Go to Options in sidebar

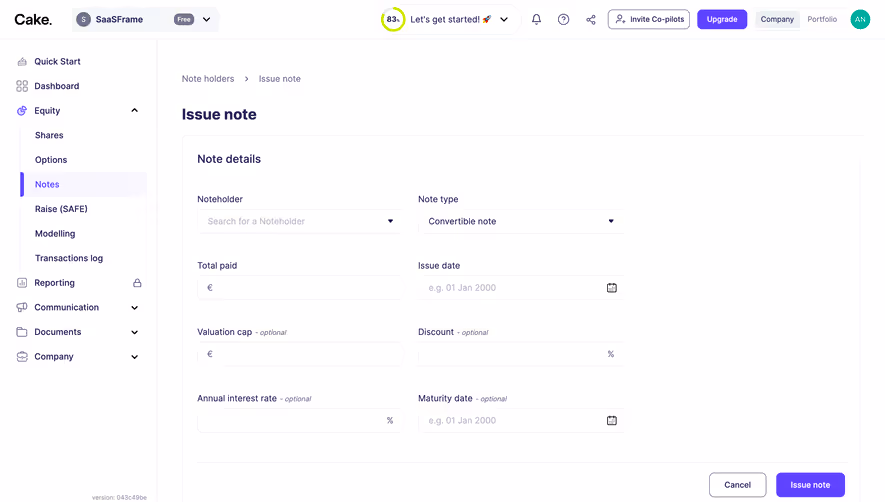click(x=51, y=160)
